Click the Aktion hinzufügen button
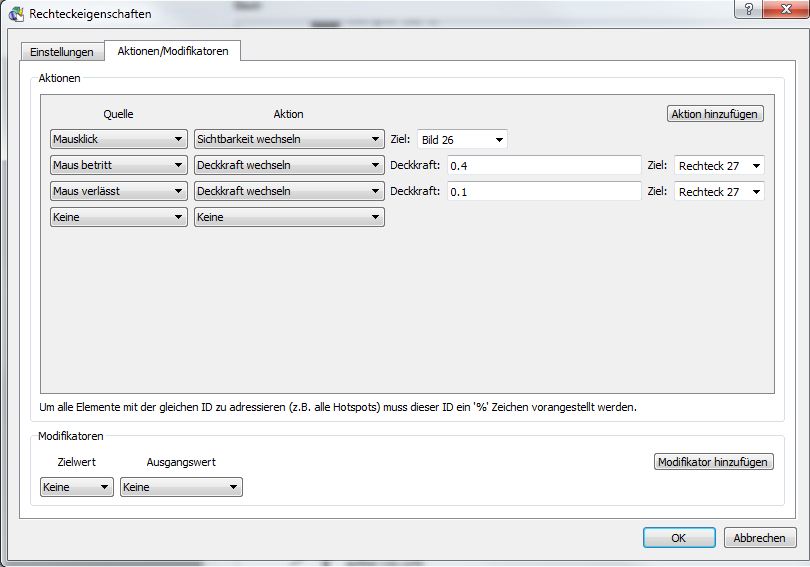The width and height of the screenshot is (810, 567). pos(715,114)
